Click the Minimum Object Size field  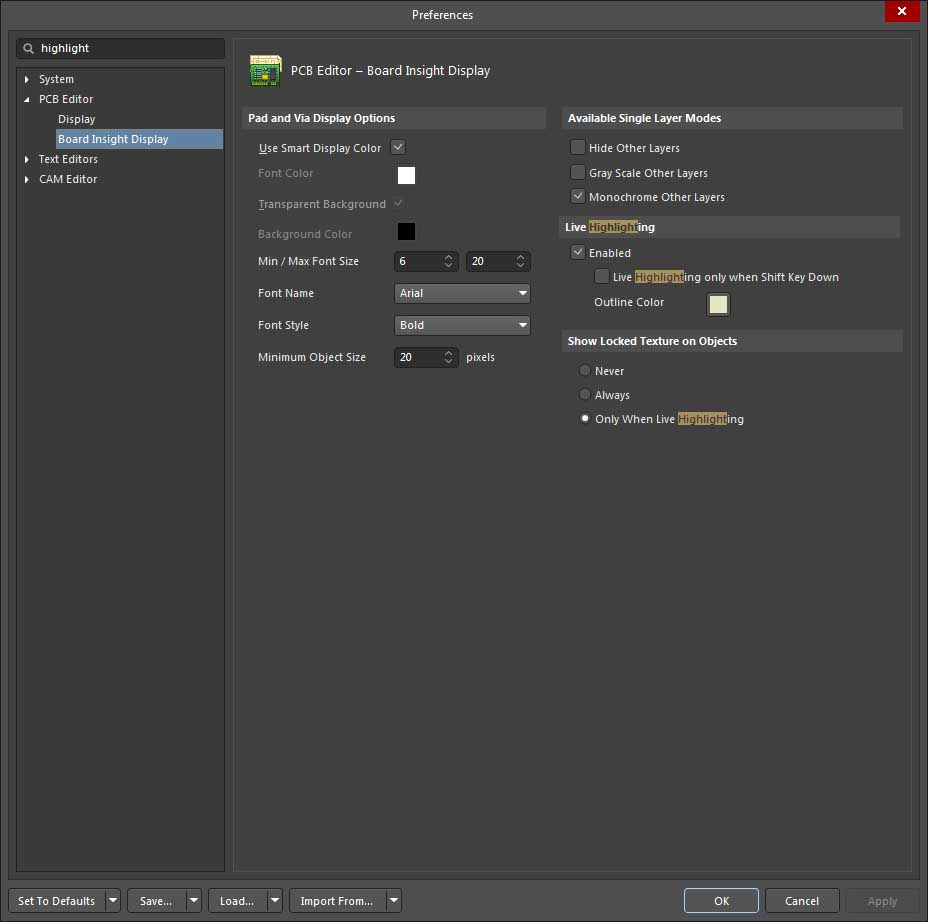pyautogui.click(x=418, y=357)
